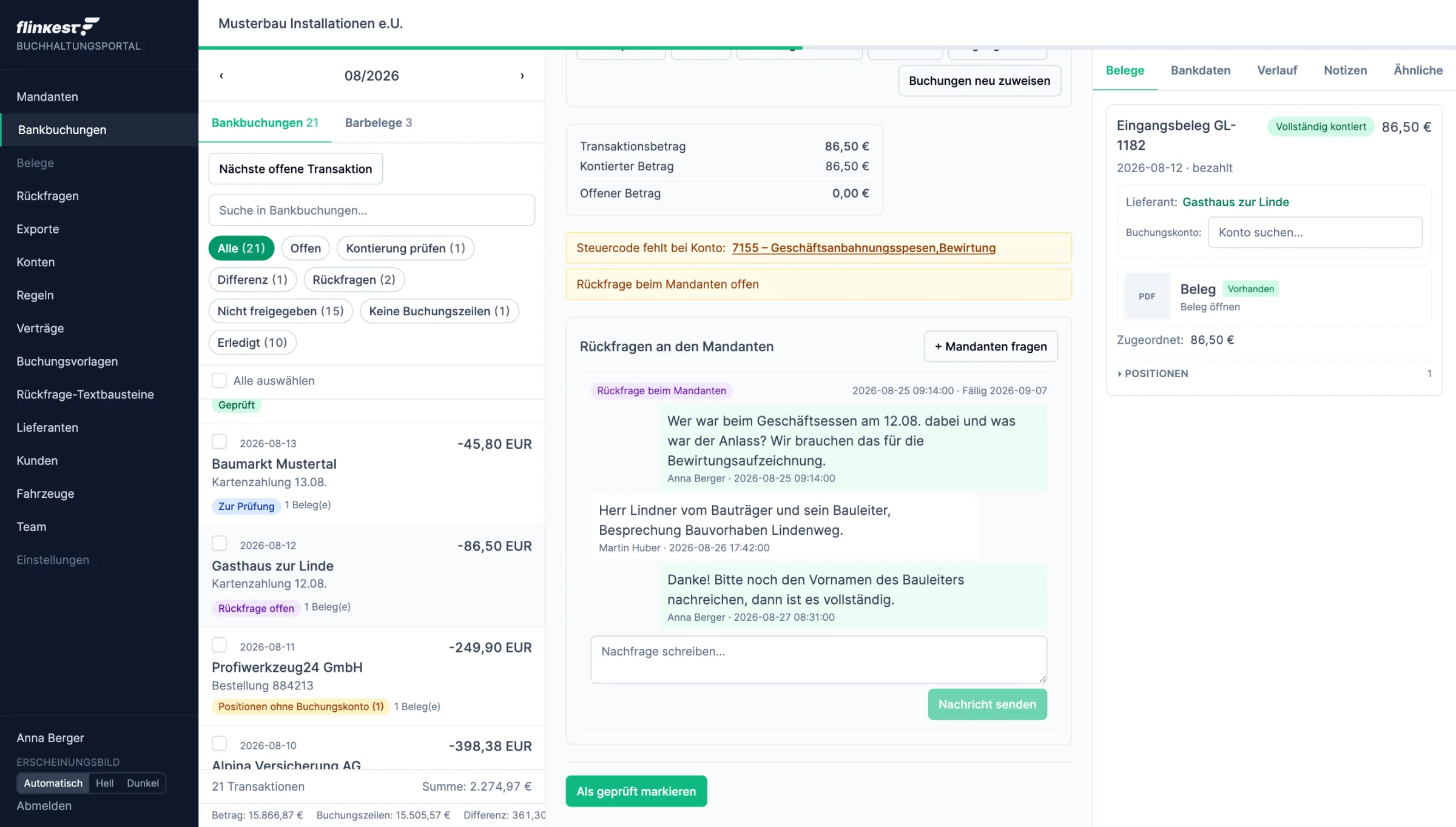Go to next month arrow
Viewport: 1456px width, 827px height.
point(522,76)
